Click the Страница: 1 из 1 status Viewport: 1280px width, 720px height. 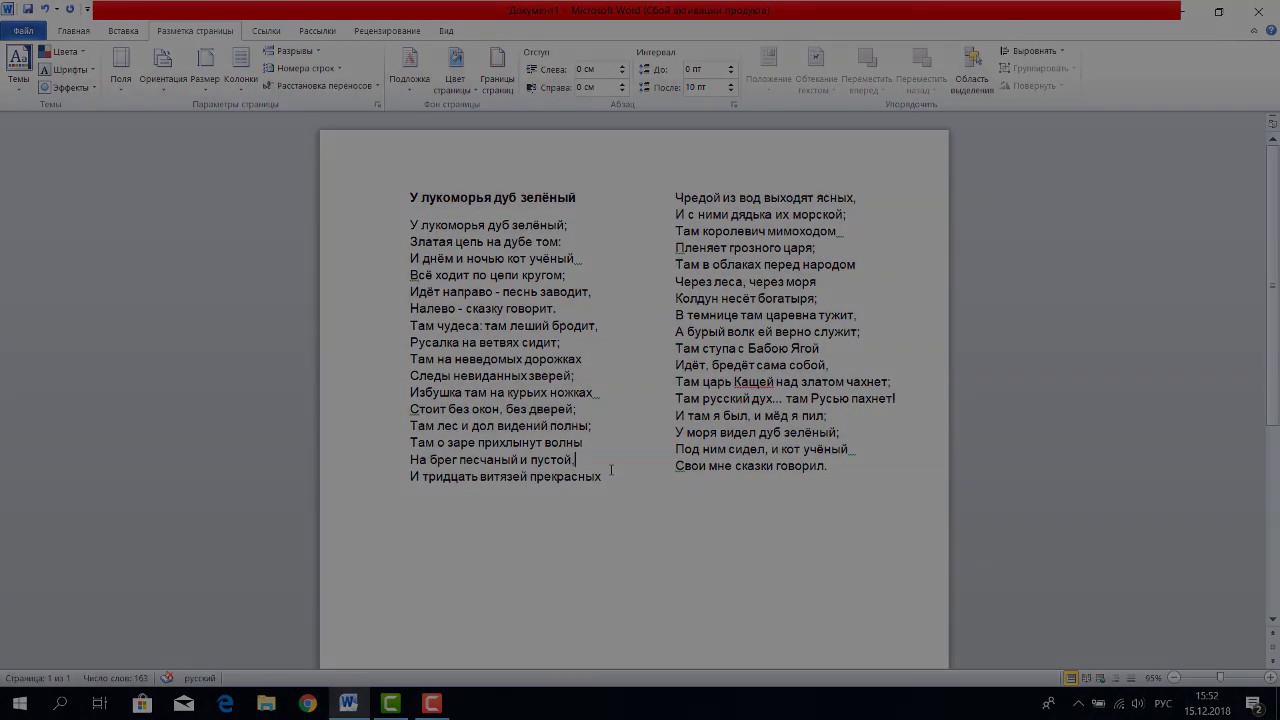click(37, 678)
